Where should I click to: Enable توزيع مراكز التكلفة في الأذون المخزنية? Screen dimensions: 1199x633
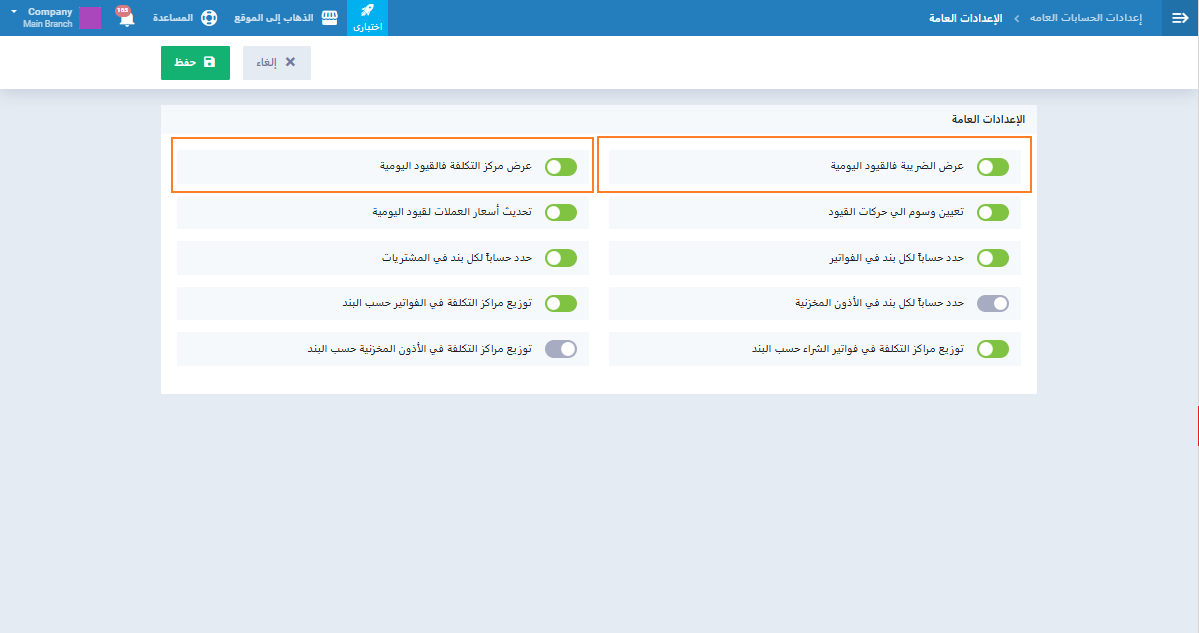[x=560, y=349]
